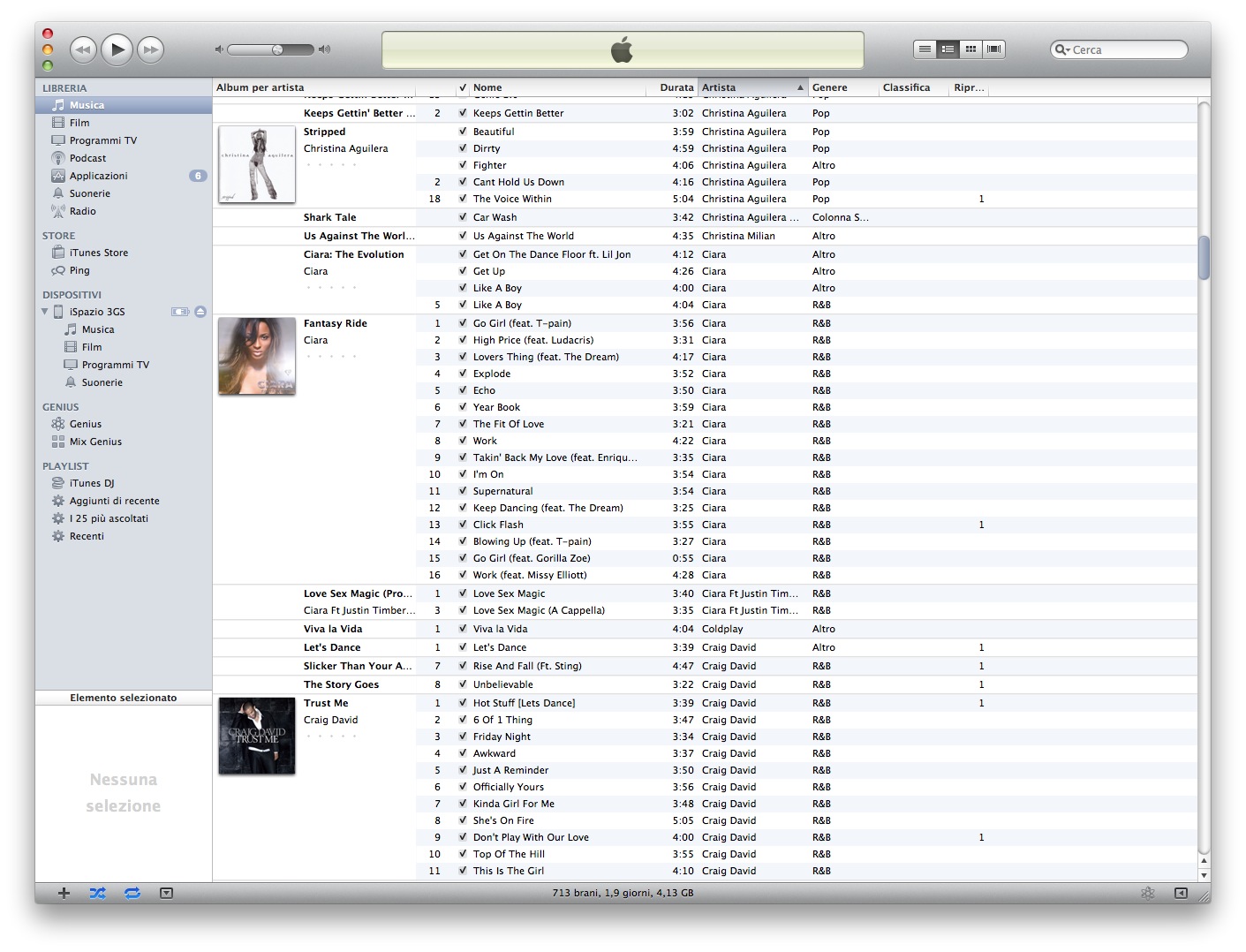Click the low volume speaker icon

[x=219, y=49]
